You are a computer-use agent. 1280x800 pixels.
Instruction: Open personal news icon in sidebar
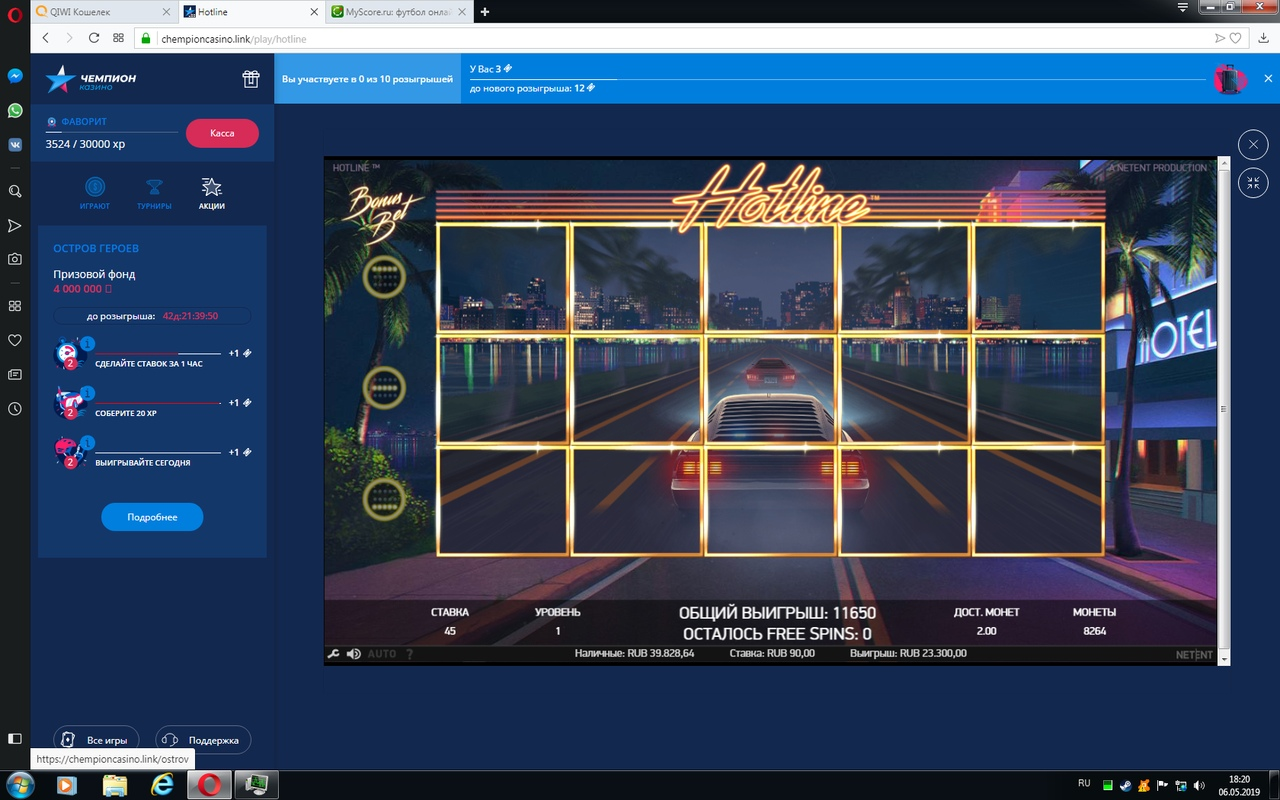click(15, 374)
